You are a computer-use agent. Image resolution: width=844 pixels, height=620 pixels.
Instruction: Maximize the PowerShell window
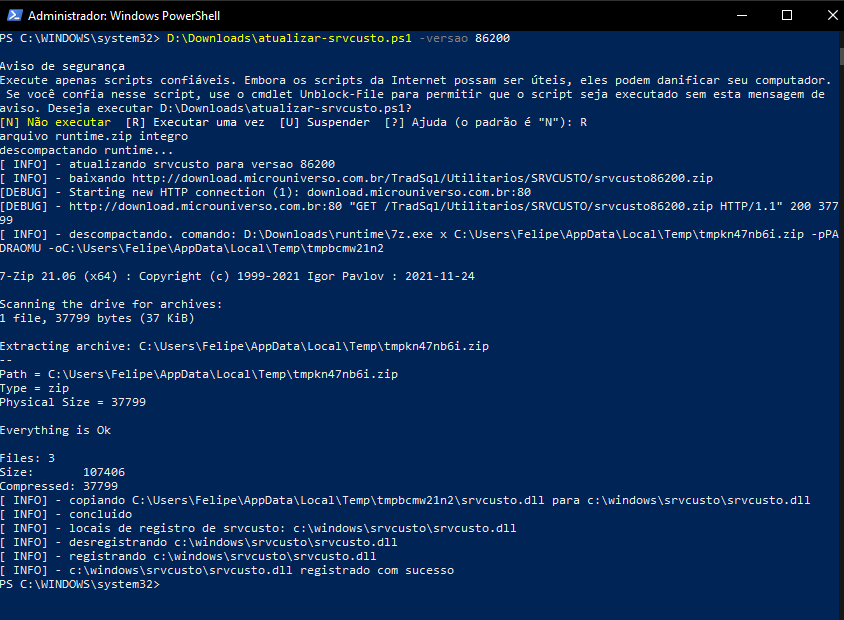coord(786,16)
